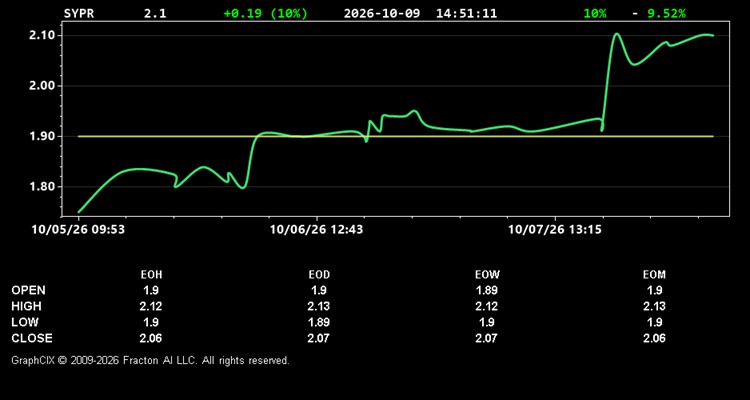Screen dimensions: 750x400
Task: Click the +0.19 (10%) change value
Action: coord(265,13)
